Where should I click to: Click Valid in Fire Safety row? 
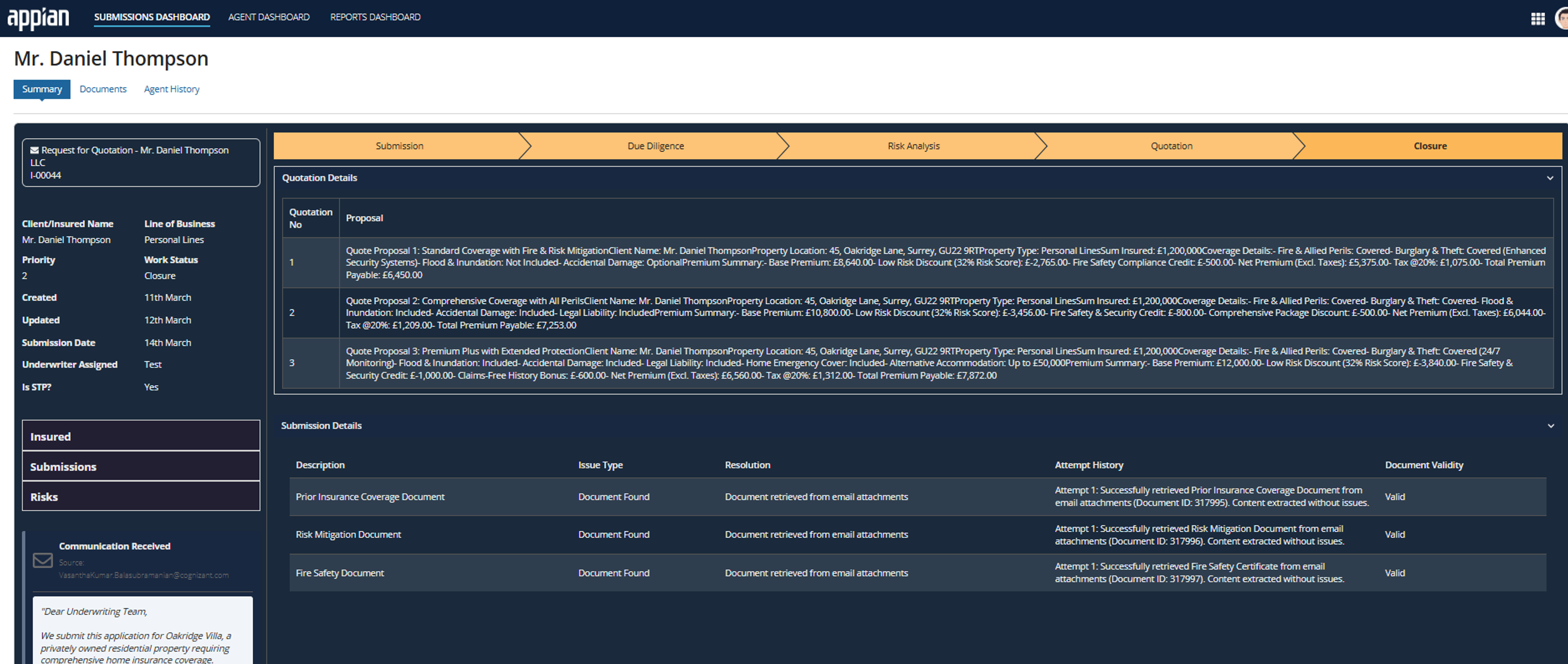click(x=1394, y=573)
